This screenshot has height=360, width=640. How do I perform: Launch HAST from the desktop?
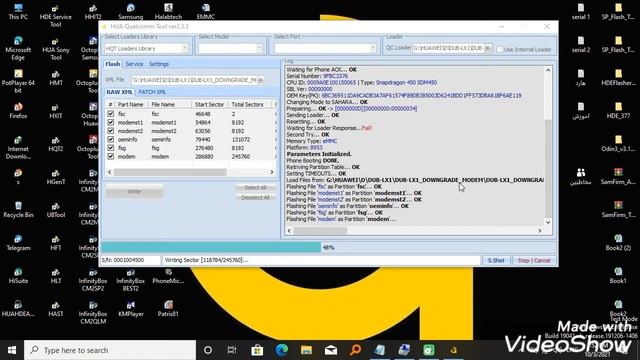pyautogui.click(x=56, y=309)
